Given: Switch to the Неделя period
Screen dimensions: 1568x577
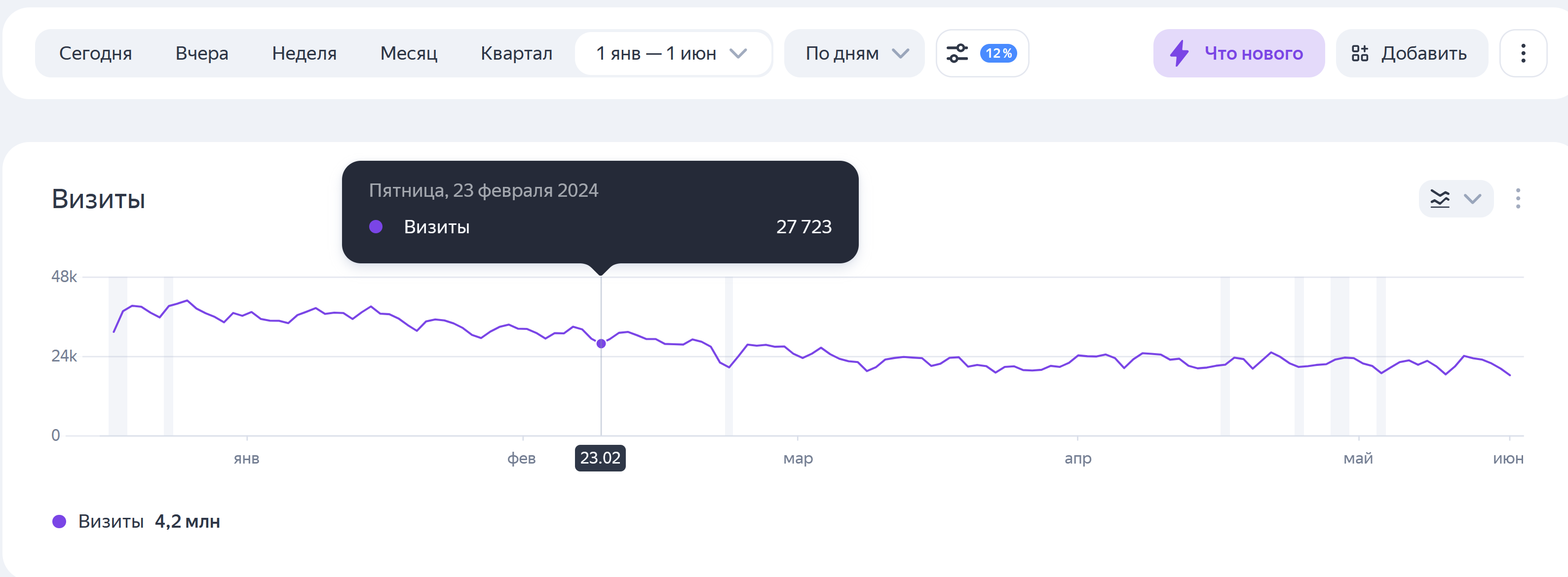Looking at the screenshot, I should [304, 53].
